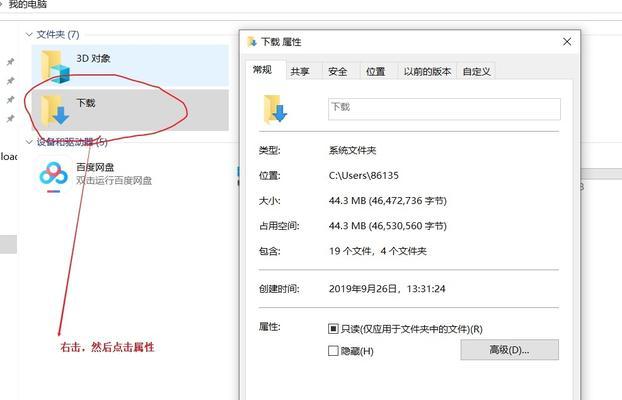Image resolution: width=622 pixels, height=400 pixels.
Task: Open the 自定义 tab
Action: (476, 72)
